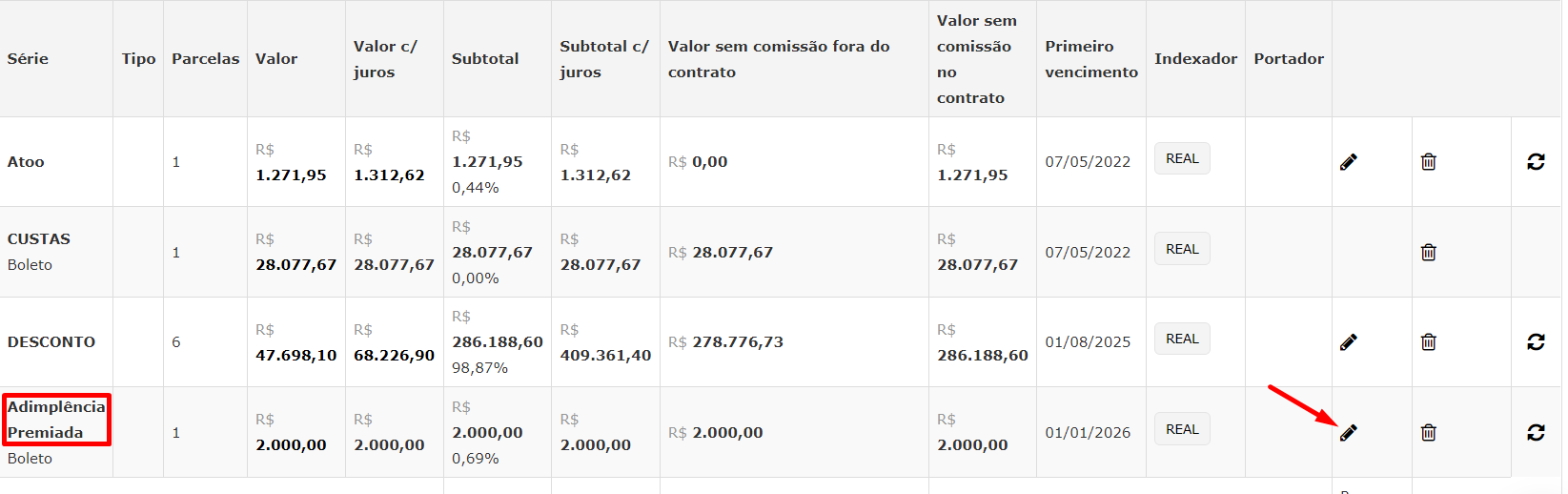The image size is (1568, 494).
Task: Refresh the DESCONTO series row
Action: coord(1536,342)
